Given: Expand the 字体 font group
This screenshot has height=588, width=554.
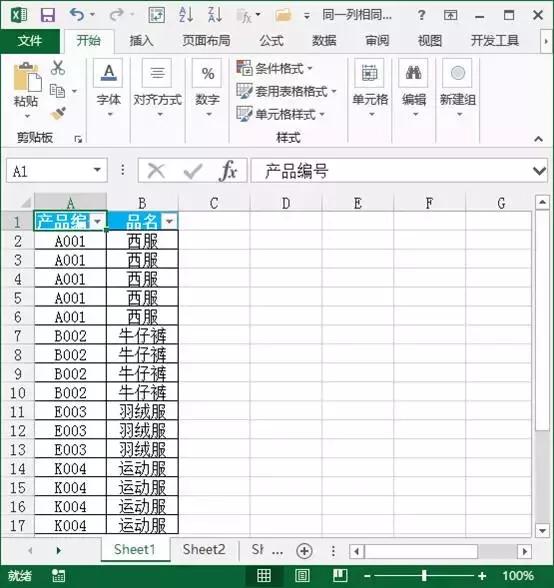Looking at the screenshot, I should pyautogui.click(x=109, y=89).
